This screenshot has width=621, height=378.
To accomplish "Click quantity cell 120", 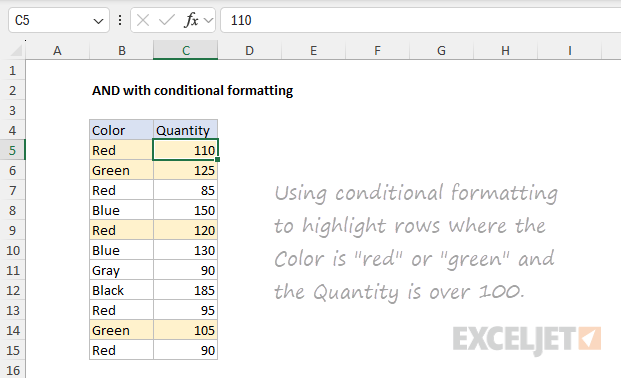I will [185, 230].
